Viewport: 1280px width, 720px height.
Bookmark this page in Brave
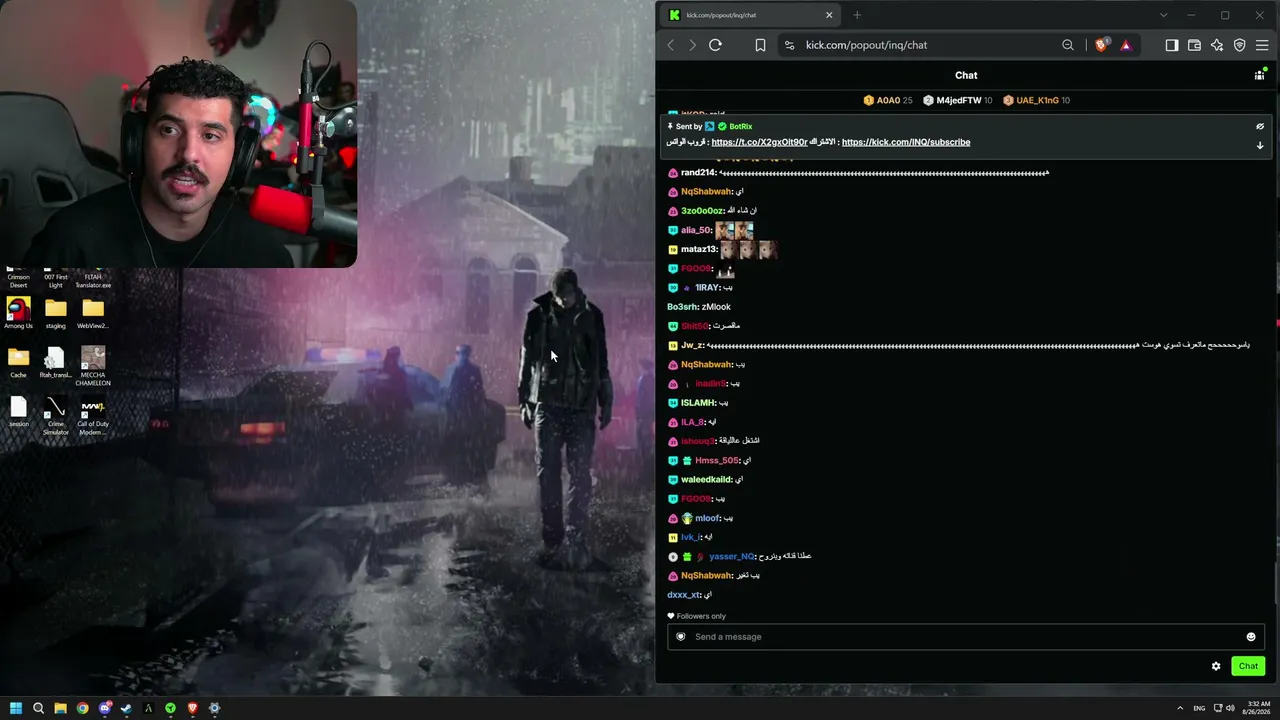click(760, 45)
